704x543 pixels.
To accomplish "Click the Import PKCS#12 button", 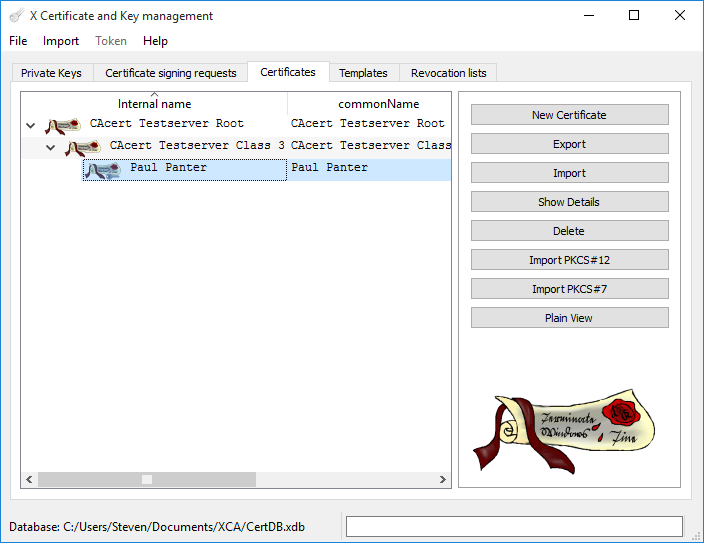I will [x=569, y=260].
